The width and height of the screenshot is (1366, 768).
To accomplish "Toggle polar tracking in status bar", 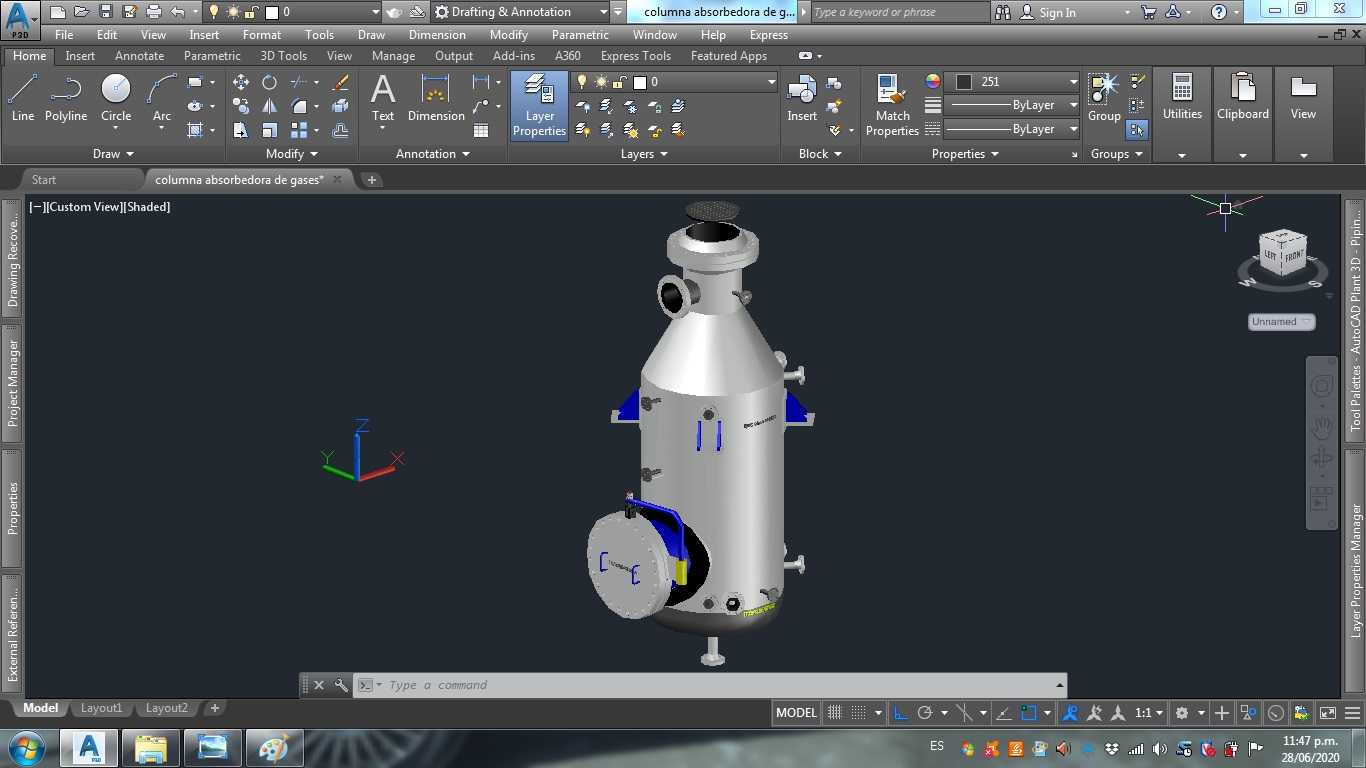I will click(925, 713).
